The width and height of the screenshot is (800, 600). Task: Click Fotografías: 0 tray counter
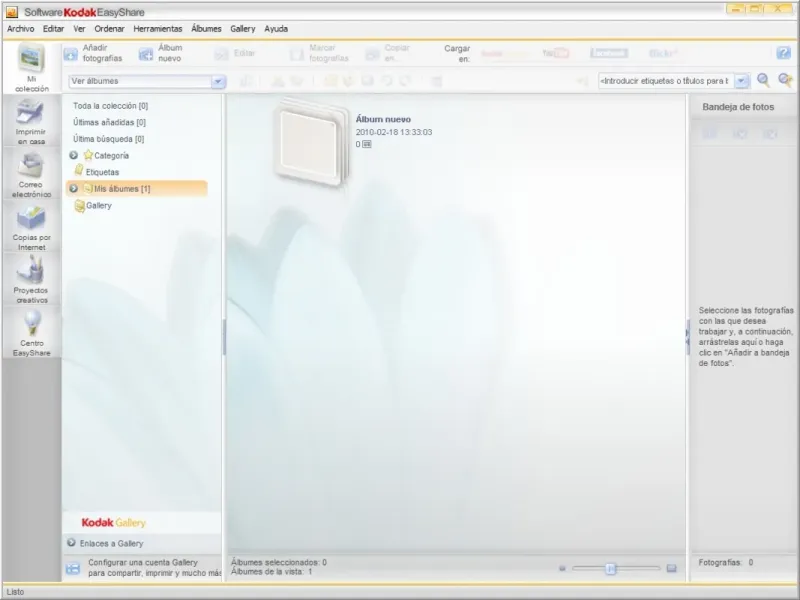(x=726, y=562)
